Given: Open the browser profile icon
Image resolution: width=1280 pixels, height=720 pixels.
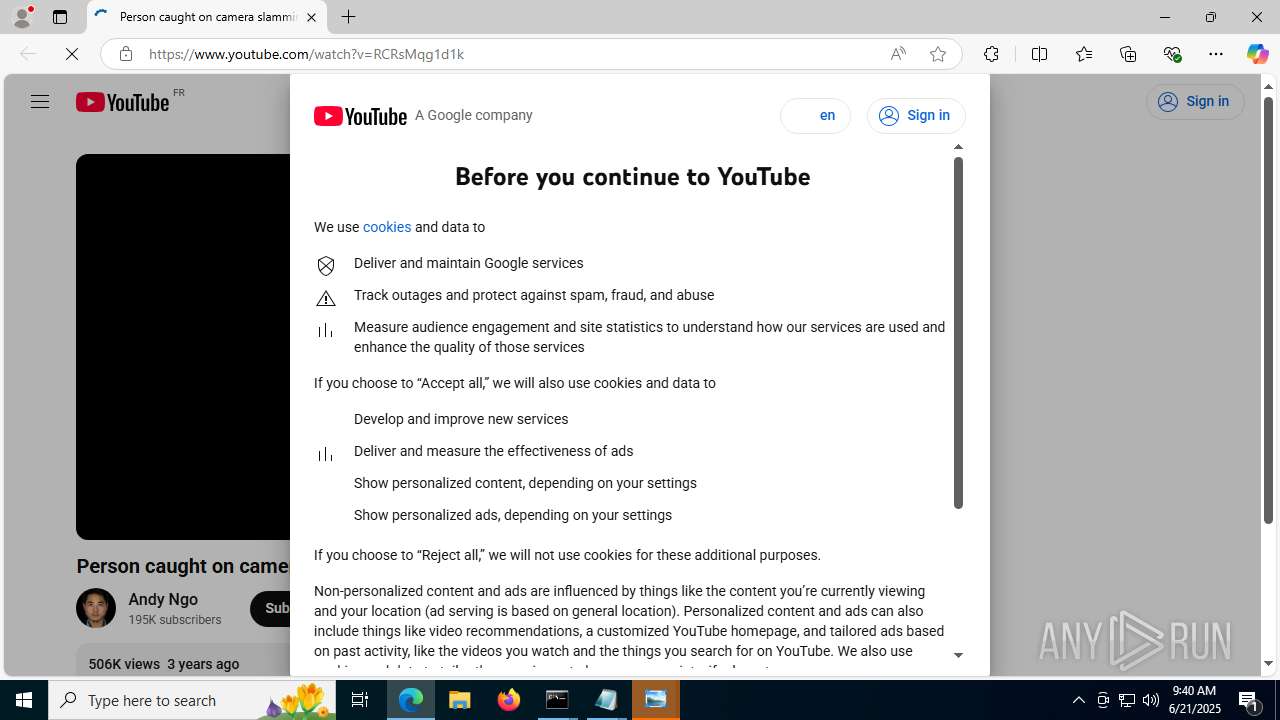Looking at the screenshot, I should (22, 17).
